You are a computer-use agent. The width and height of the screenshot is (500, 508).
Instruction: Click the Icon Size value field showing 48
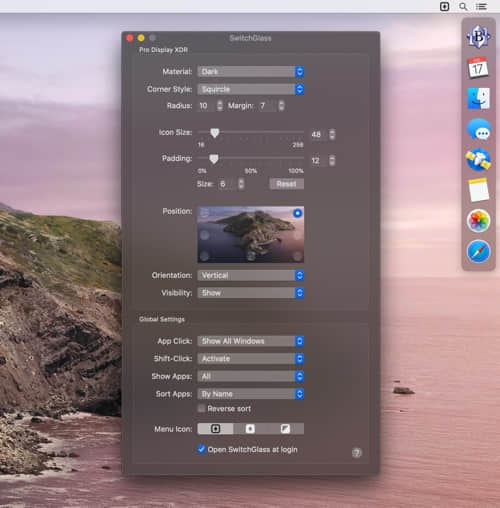319,134
